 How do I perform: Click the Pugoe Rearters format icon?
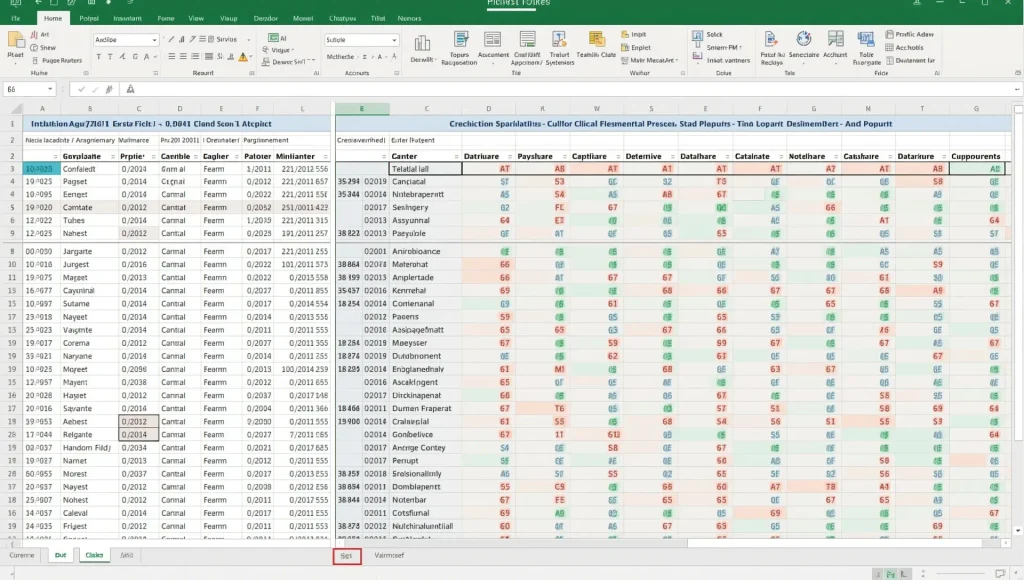tap(35, 60)
